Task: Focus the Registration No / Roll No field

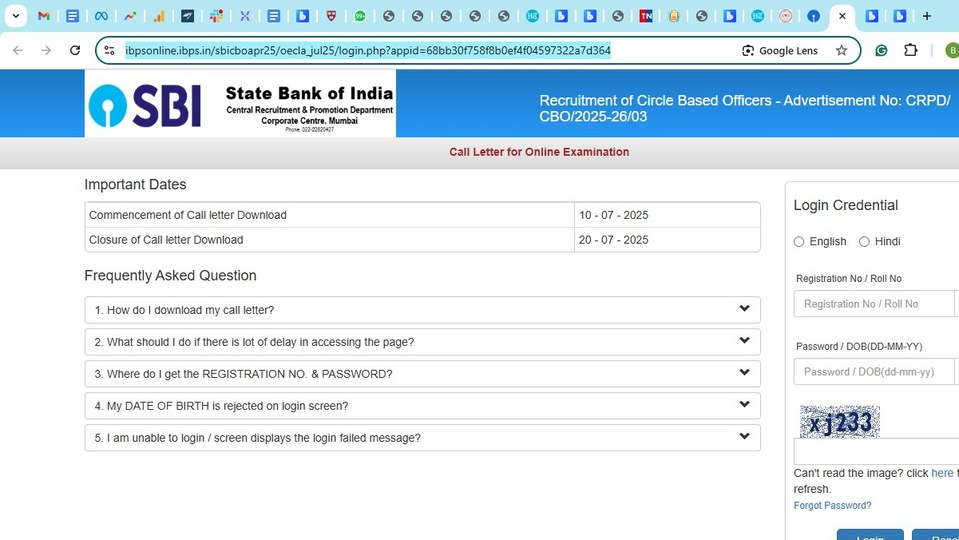Action: (875, 304)
